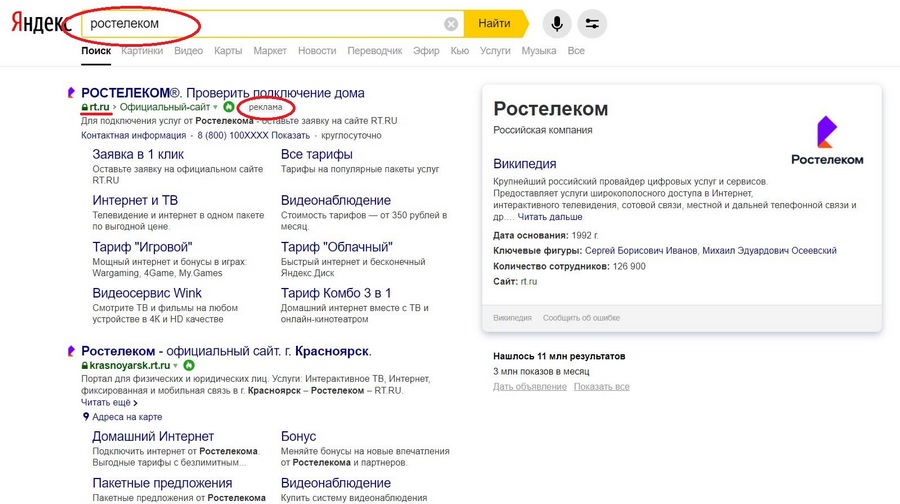Open the Услуги tab
Image resolution: width=900 pixels, height=504 pixels.
[495, 51]
